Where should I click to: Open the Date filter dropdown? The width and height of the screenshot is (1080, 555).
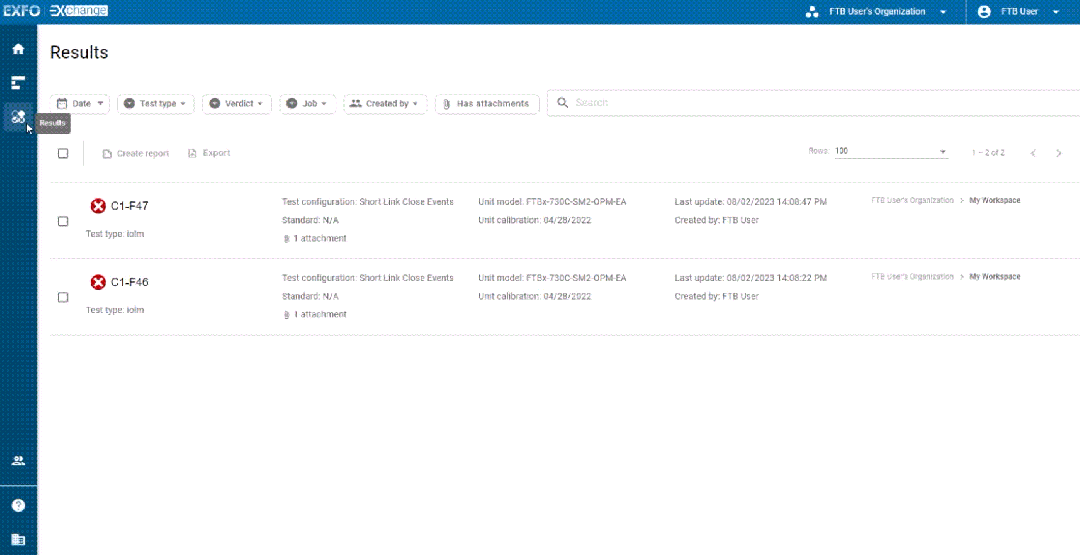(x=80, y=103)
